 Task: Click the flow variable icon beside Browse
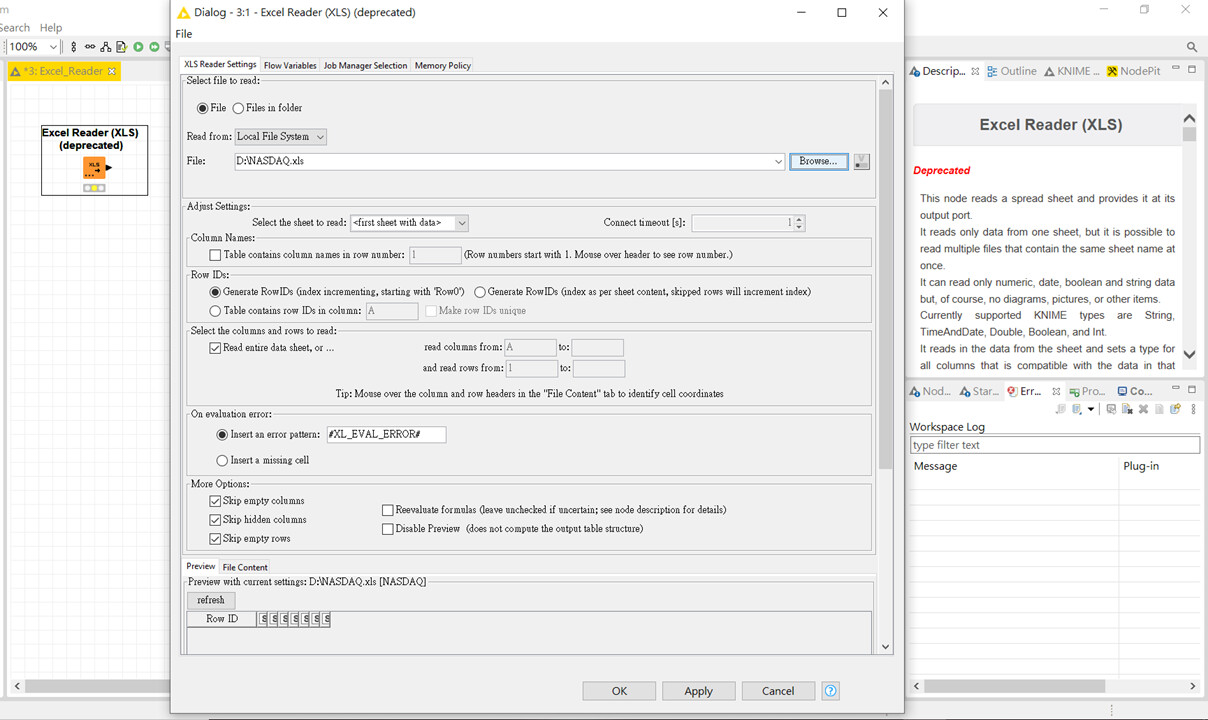861,161
